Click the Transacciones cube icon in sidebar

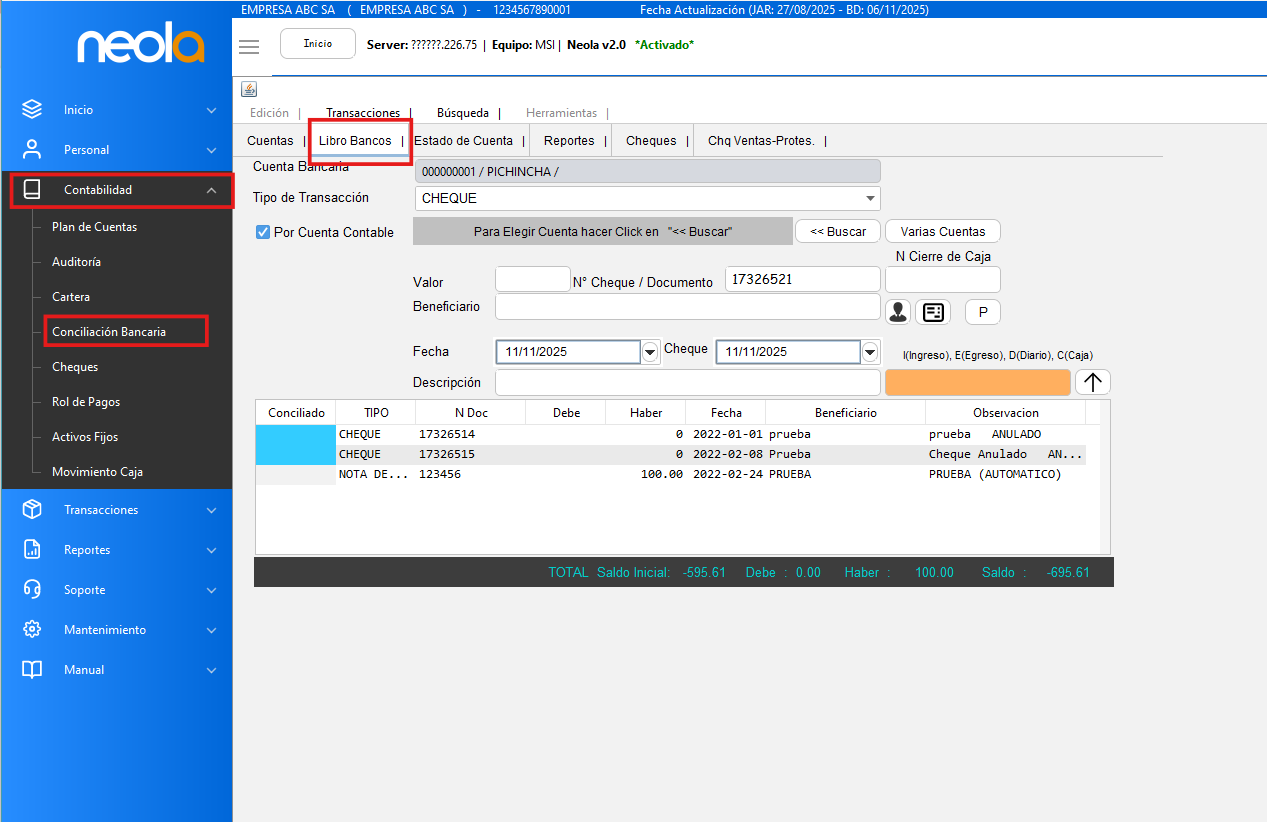click(x=32, y=510)
